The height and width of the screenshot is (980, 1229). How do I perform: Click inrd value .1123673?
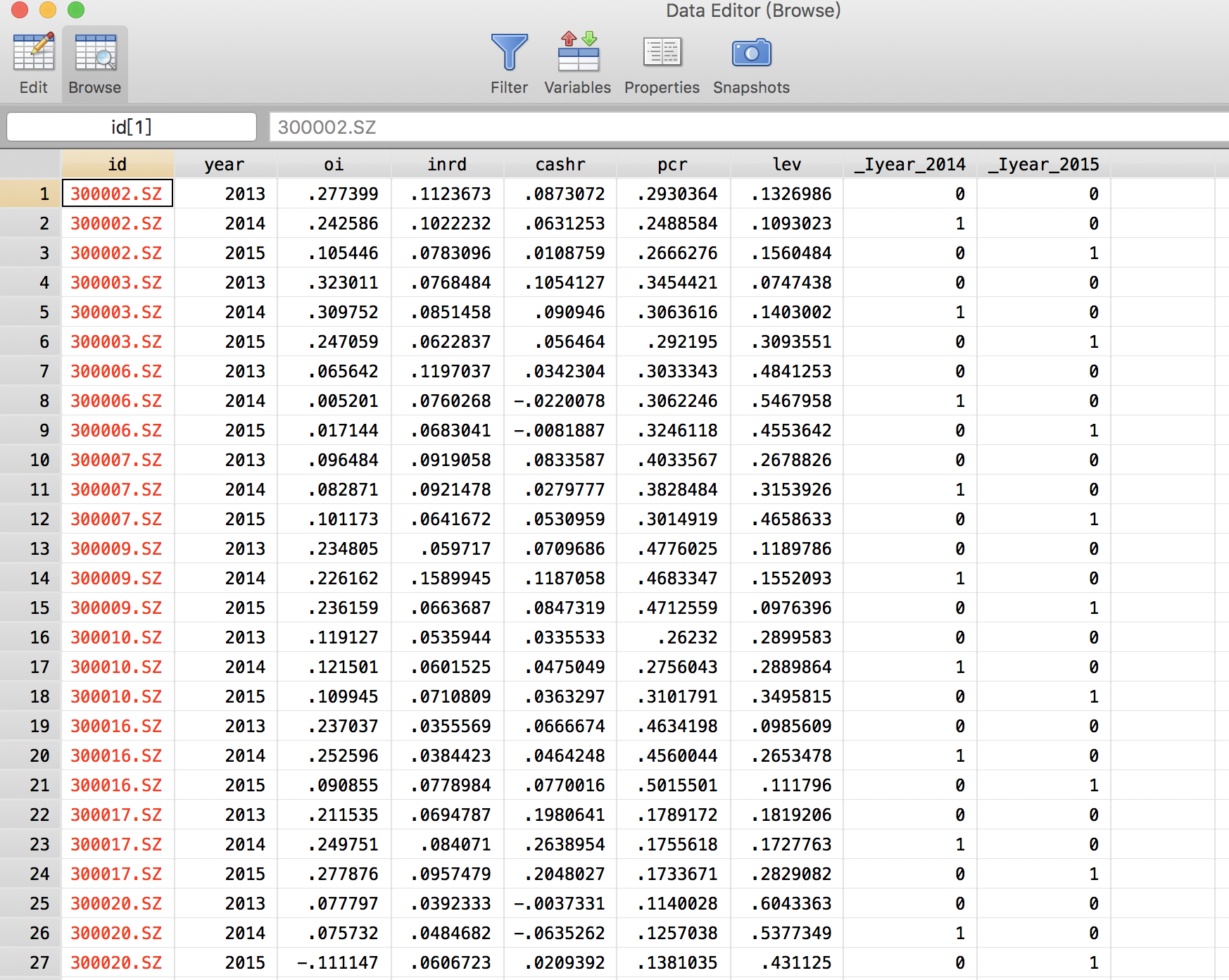[x=450, y=194]
